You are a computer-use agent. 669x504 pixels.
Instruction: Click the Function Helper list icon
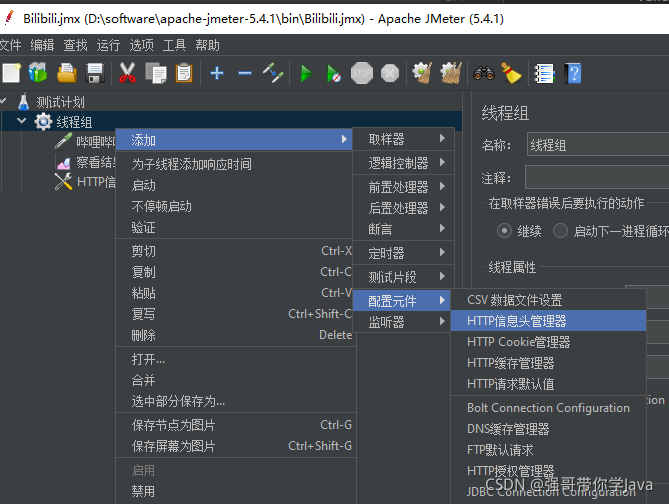pos(544,73)
